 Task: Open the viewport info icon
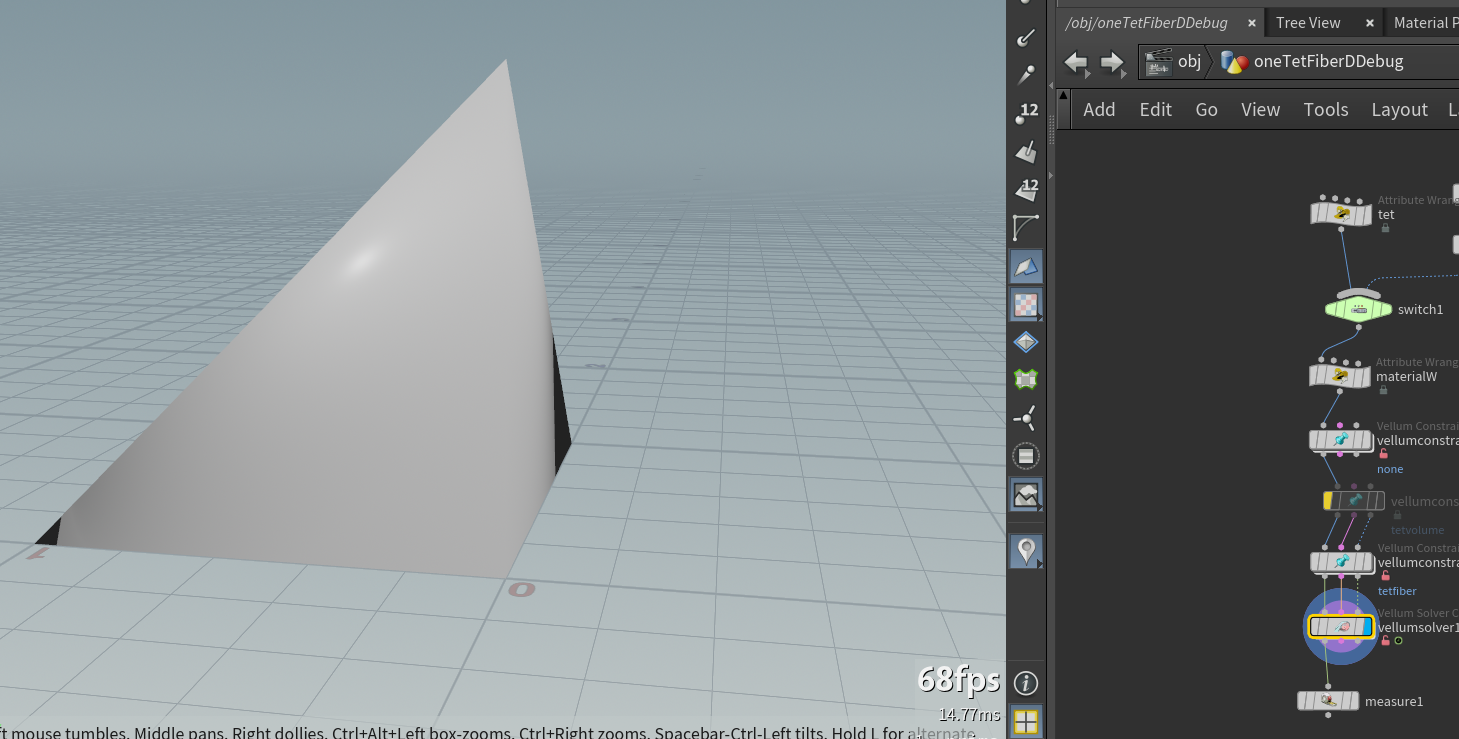1025,683
